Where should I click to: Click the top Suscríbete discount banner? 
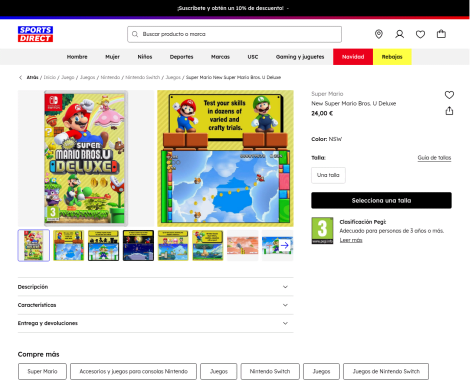234,8
